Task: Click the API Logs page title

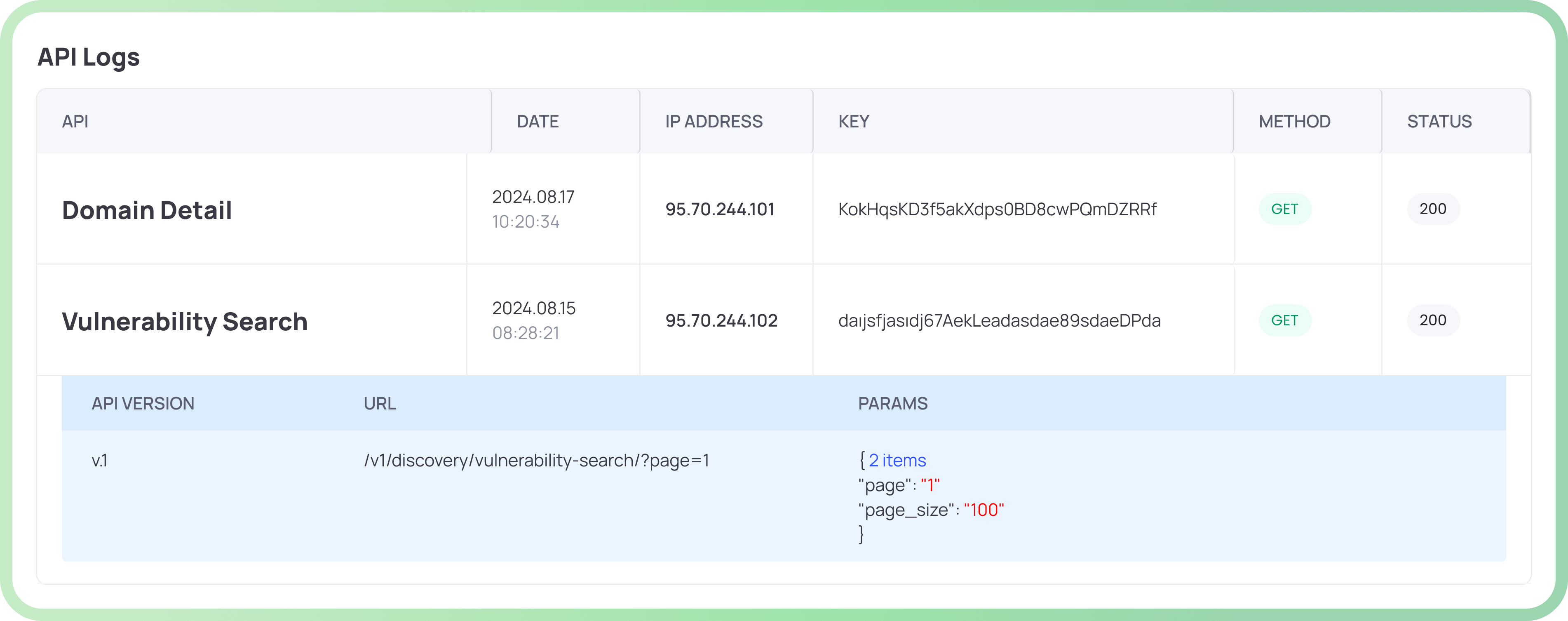Action: tap(89, 57)
